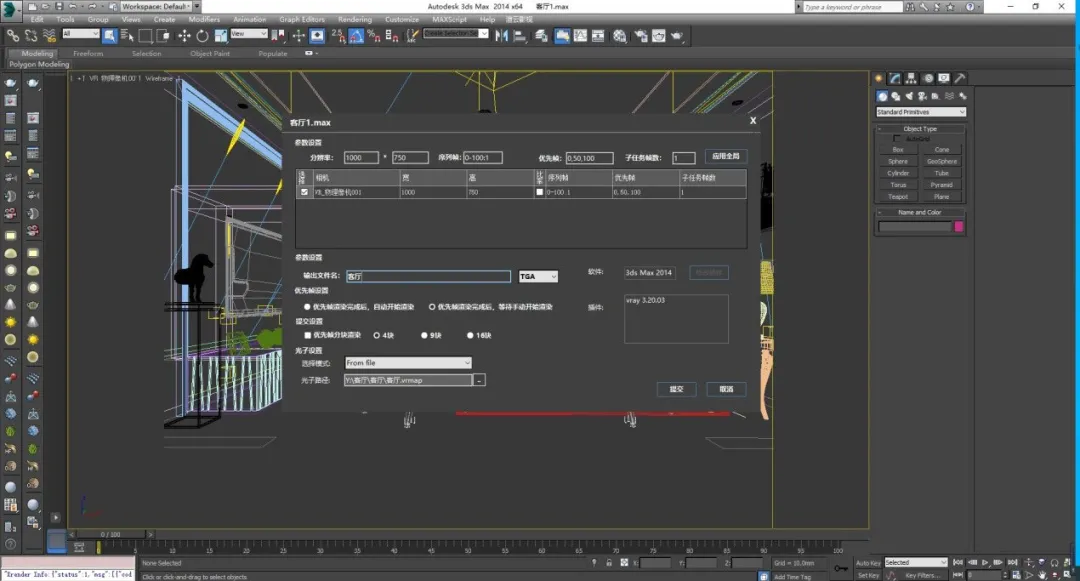The width and height of the screenshot is (1080, 581).
Task: Expand the 'From file' photon mode dropdown
Action: coord(407,363)
